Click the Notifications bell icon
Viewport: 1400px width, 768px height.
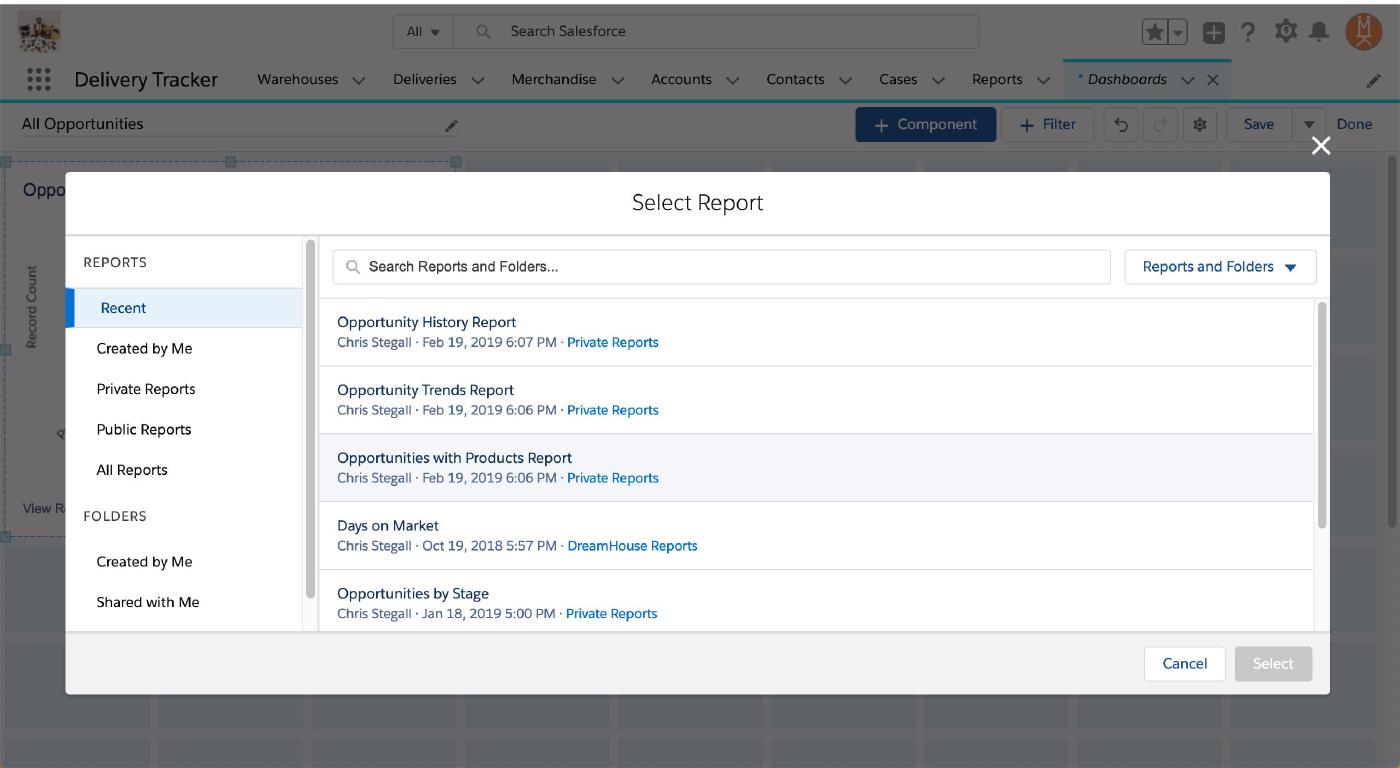pyautogui.click(x=1319, y=32)
